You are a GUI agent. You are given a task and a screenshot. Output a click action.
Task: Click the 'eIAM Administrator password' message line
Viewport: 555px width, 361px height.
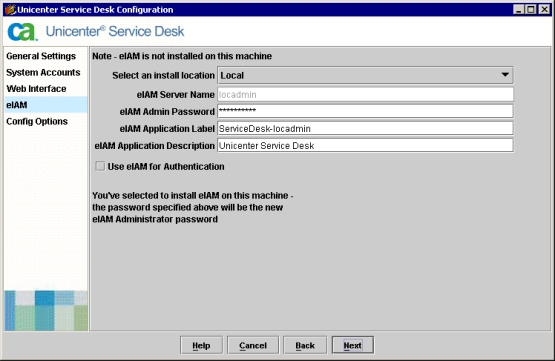tap(155, 219)
